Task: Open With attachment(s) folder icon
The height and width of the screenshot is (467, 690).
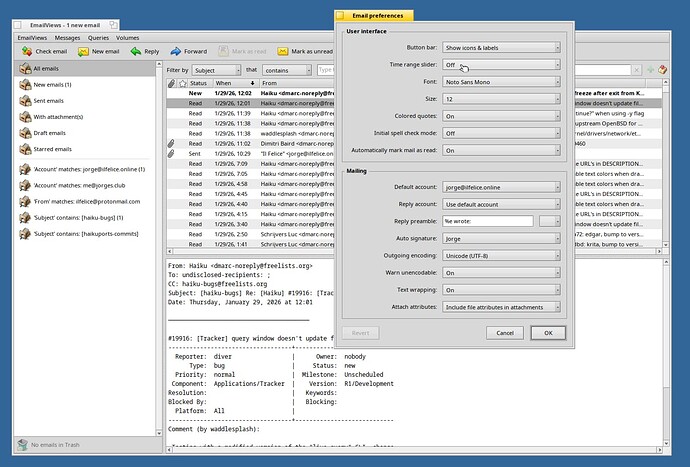Action: (x=26, y=117)
